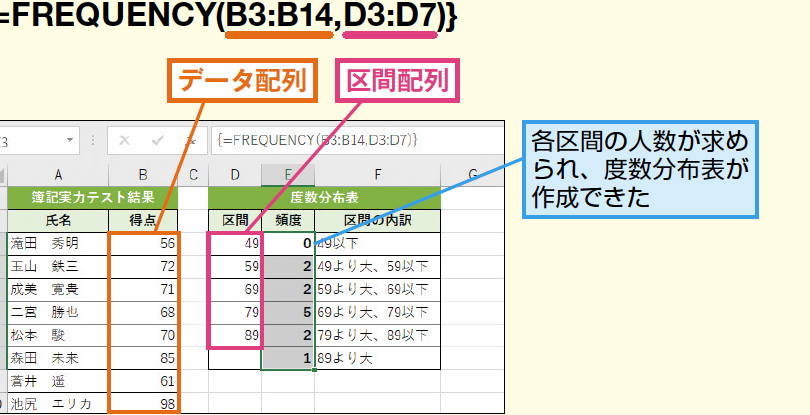Click frequency cell showing 1
The height and width of the screenshot is (415, 810).
[x=288, y=358]
